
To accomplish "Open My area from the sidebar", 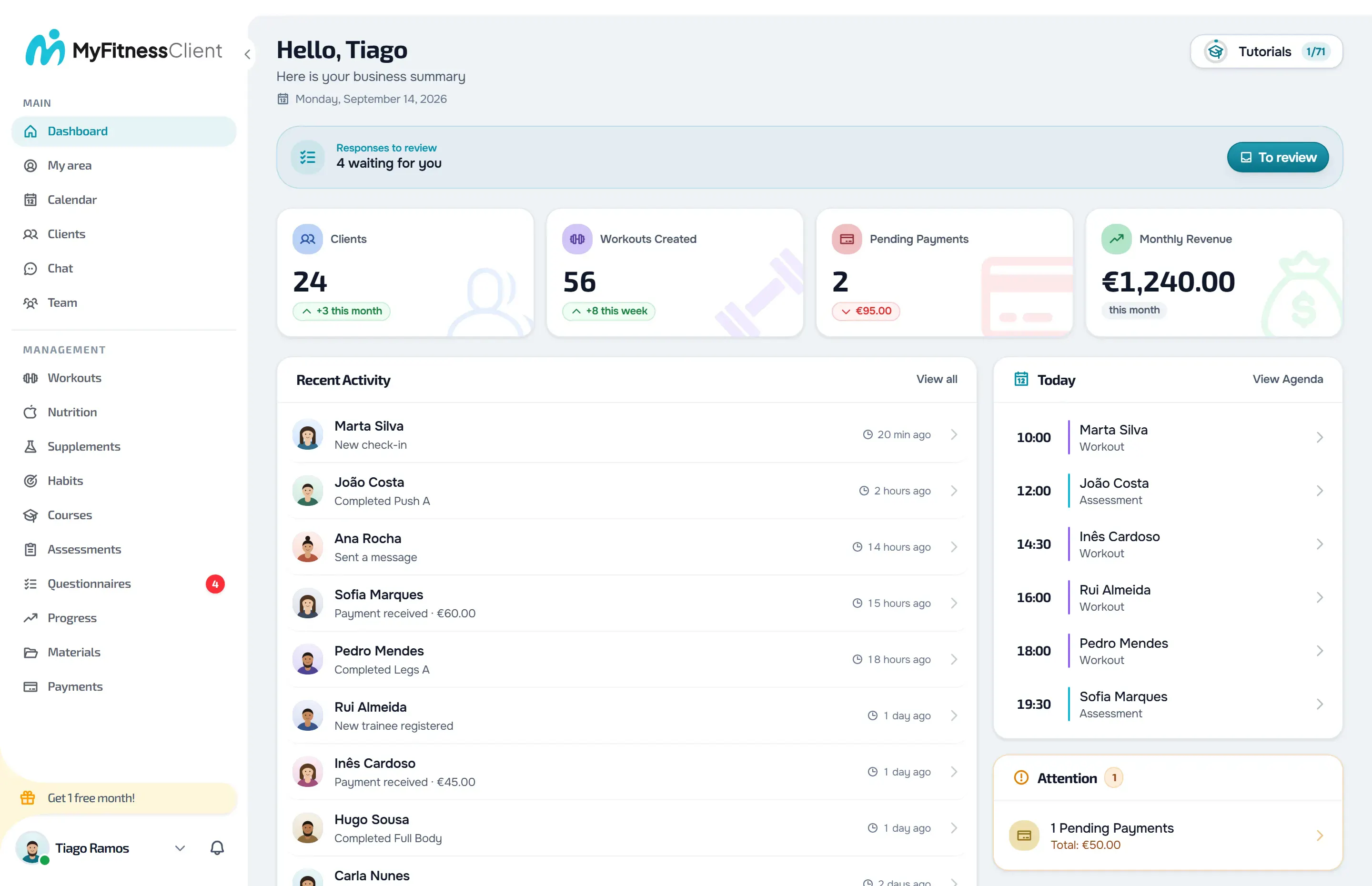I will pos(124,166).
